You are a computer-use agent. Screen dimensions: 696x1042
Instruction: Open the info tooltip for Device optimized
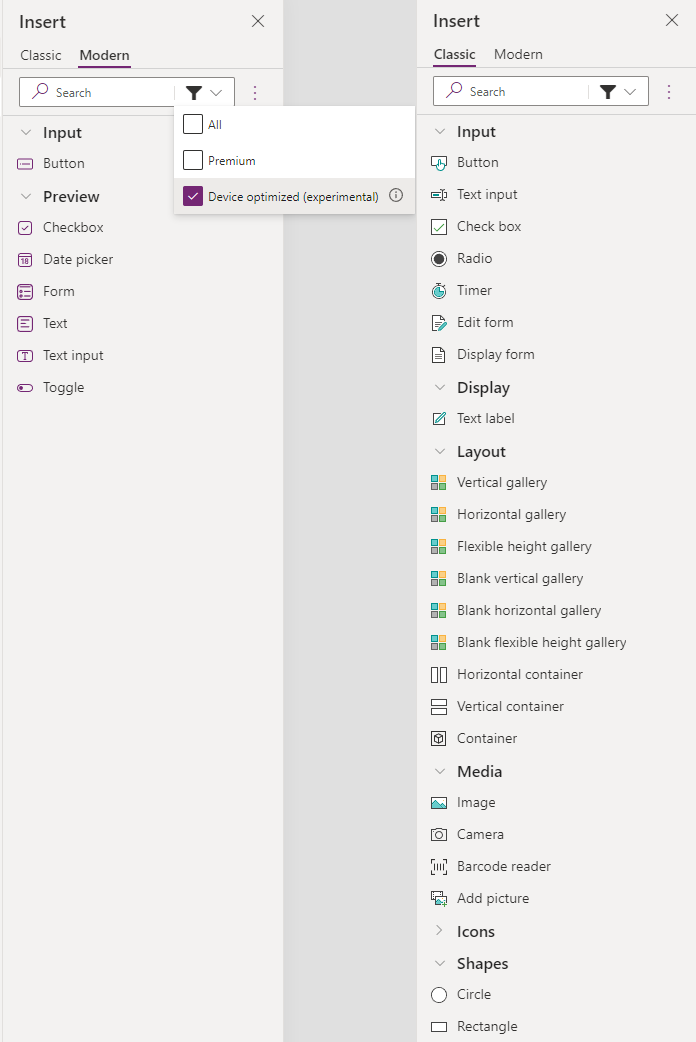point(395,196)
